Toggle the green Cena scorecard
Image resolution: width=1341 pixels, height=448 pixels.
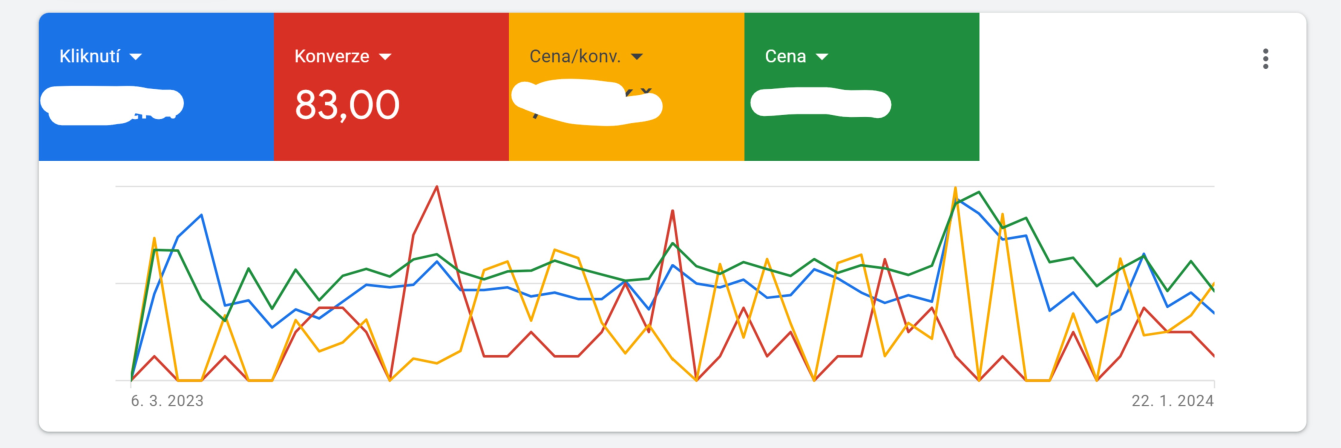coord(861,86)
